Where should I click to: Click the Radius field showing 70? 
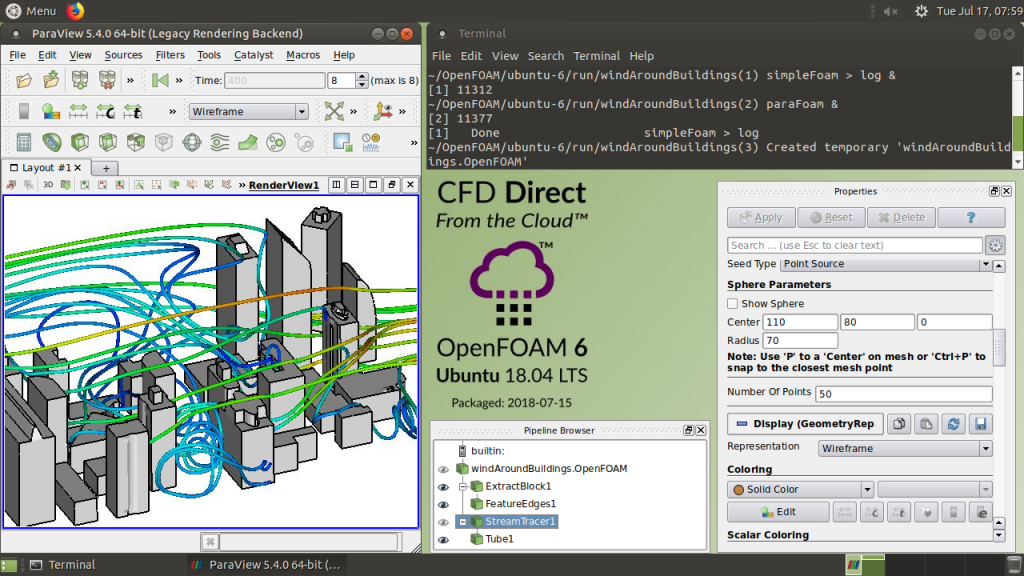pyautogui.click(x=800, y=340)
